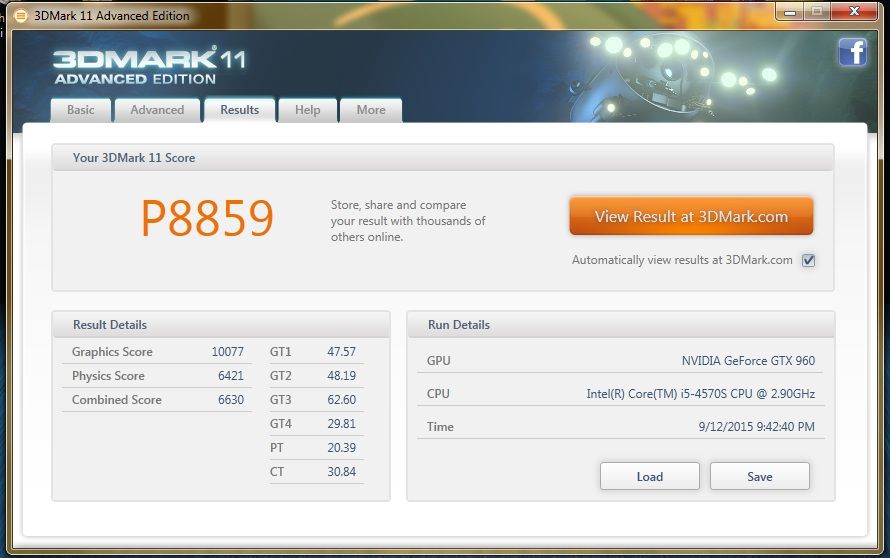This screenshot has width=890, height=558.
Task: Select the Results tab
Action: coord(240,110)
